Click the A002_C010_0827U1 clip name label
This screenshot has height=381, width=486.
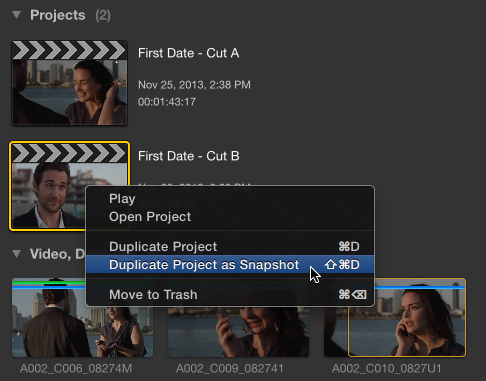[x=387, y=369]
